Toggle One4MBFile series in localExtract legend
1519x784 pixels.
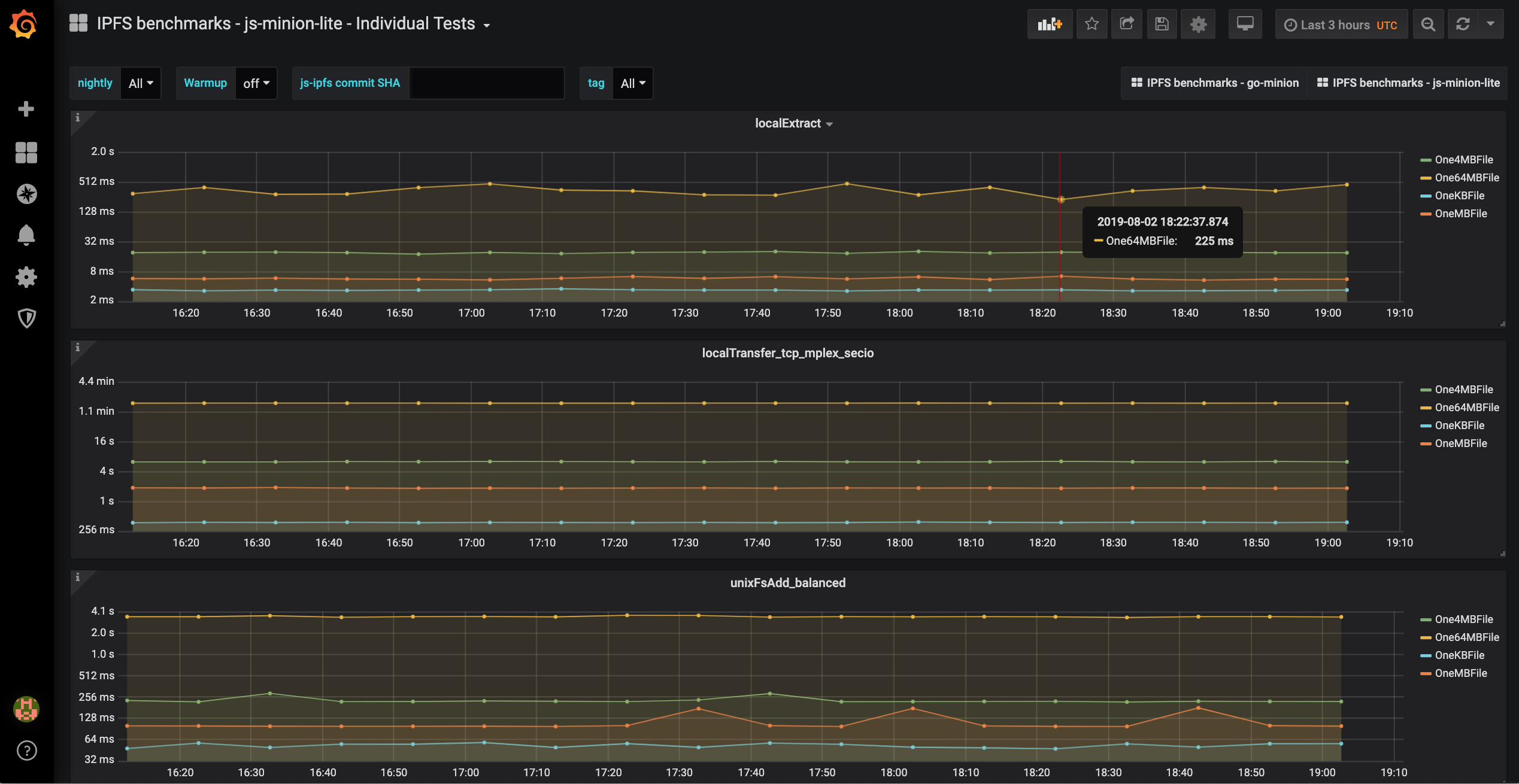point(1464,160)
